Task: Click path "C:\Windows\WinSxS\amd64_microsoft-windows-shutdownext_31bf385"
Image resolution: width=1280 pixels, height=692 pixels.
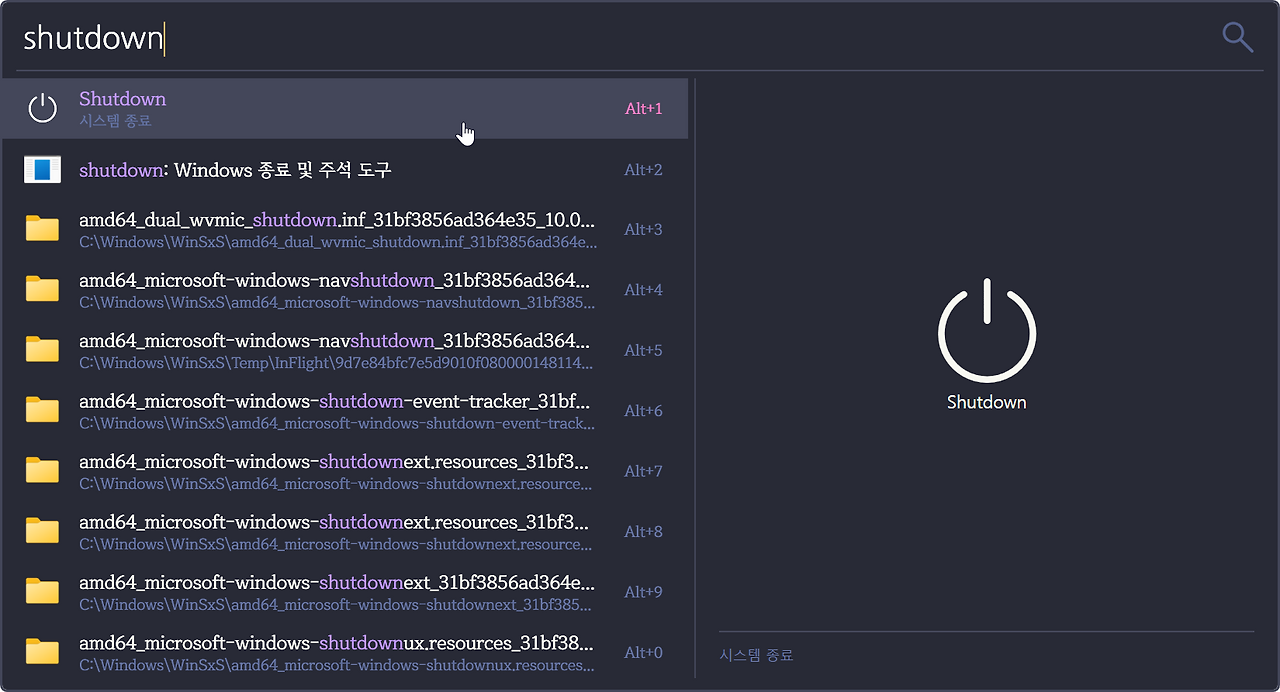Action: (336, 604)
